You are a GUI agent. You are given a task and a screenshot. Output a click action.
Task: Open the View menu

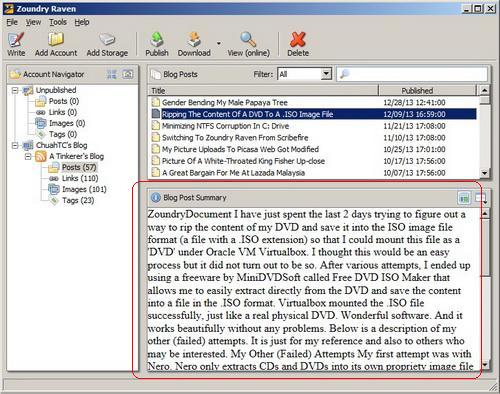click(x=33, y=22)
